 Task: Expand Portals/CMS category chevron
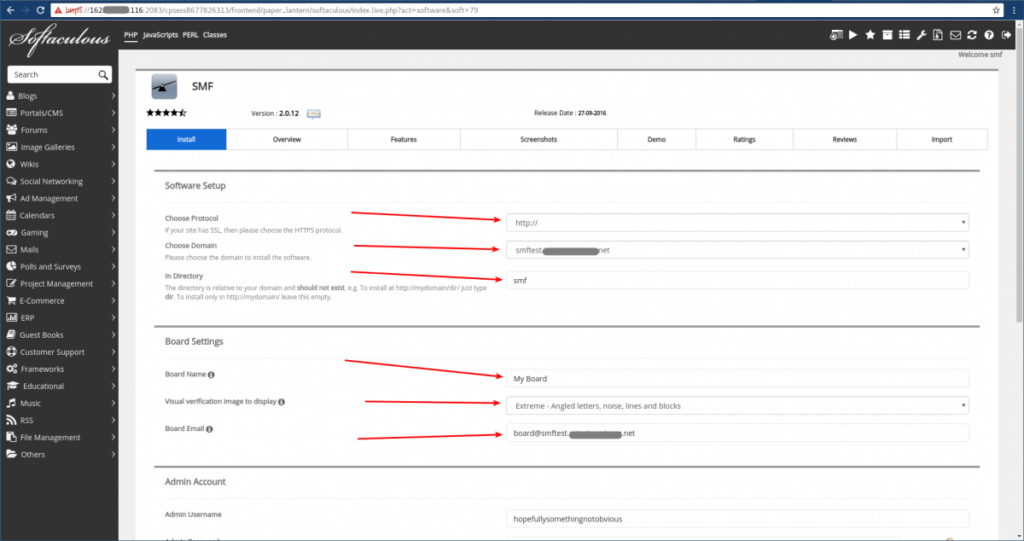tap(113, 112)
